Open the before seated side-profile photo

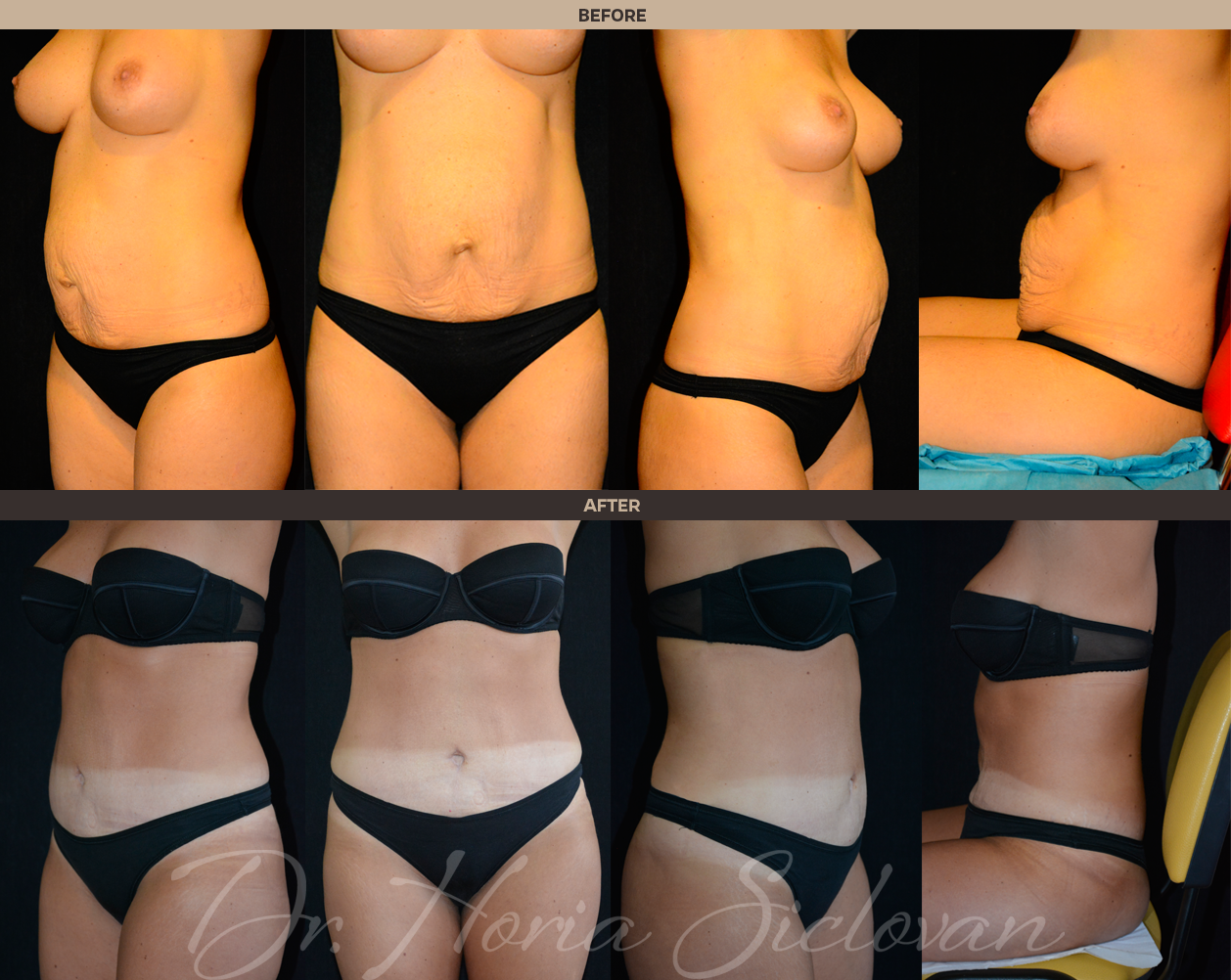pyautogui.click(x=1074, y=259)
